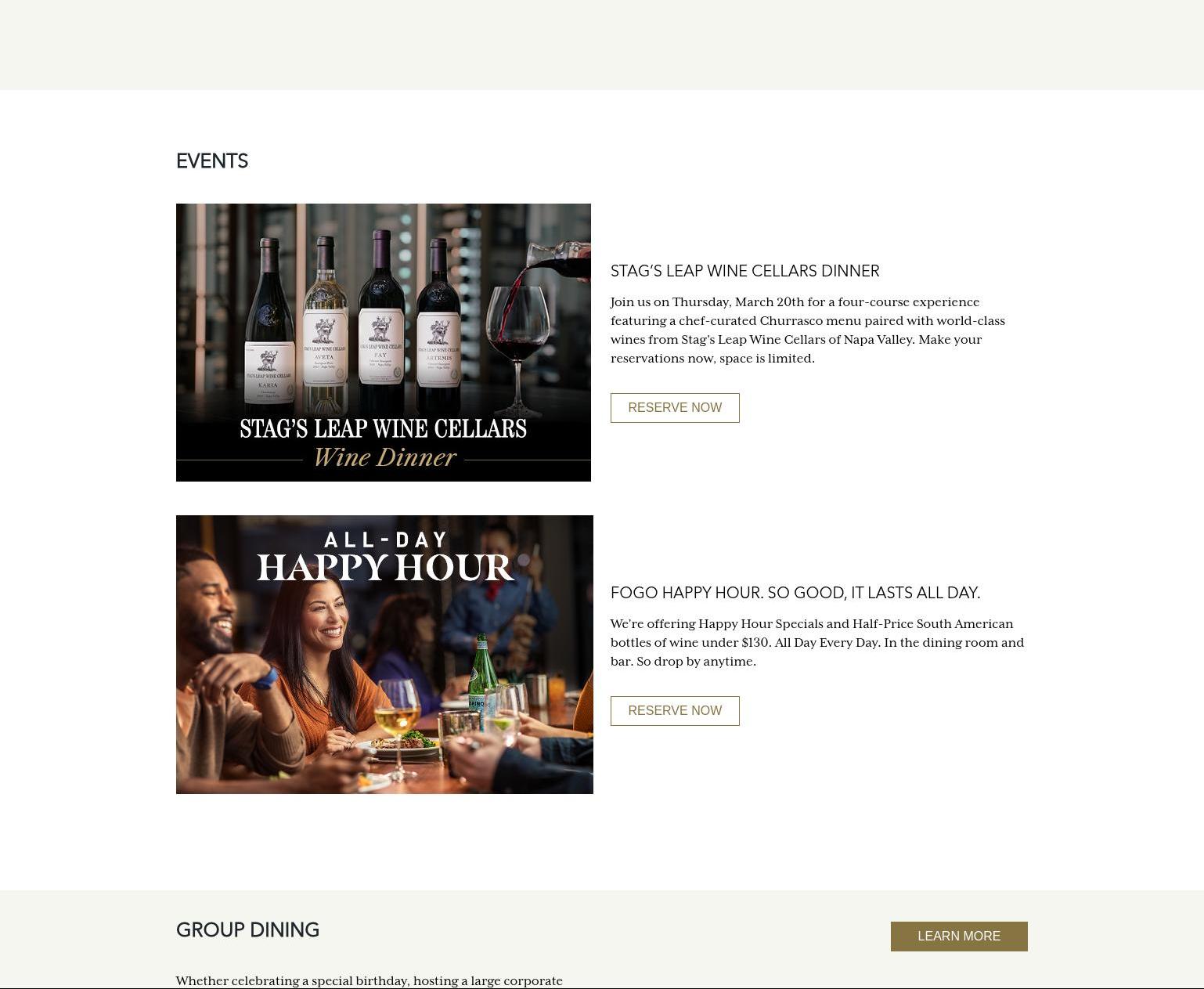Click the 'Whether celebrating a special birthday' paragraph
Viewport: 1204px width, 989px height.
(369, 980)
